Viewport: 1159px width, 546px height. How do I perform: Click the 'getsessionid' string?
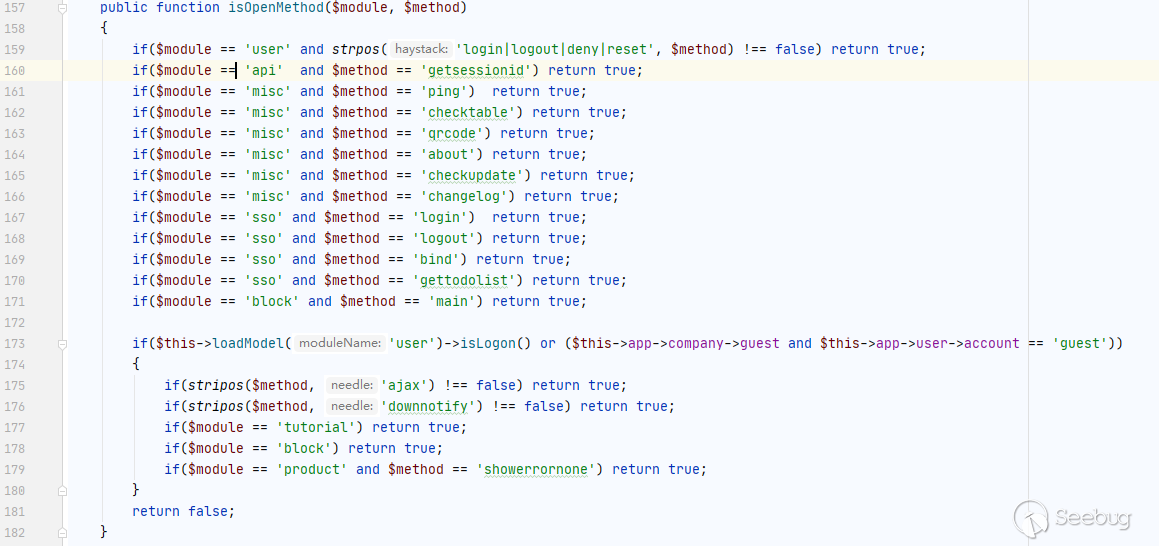tap(480, 70)
